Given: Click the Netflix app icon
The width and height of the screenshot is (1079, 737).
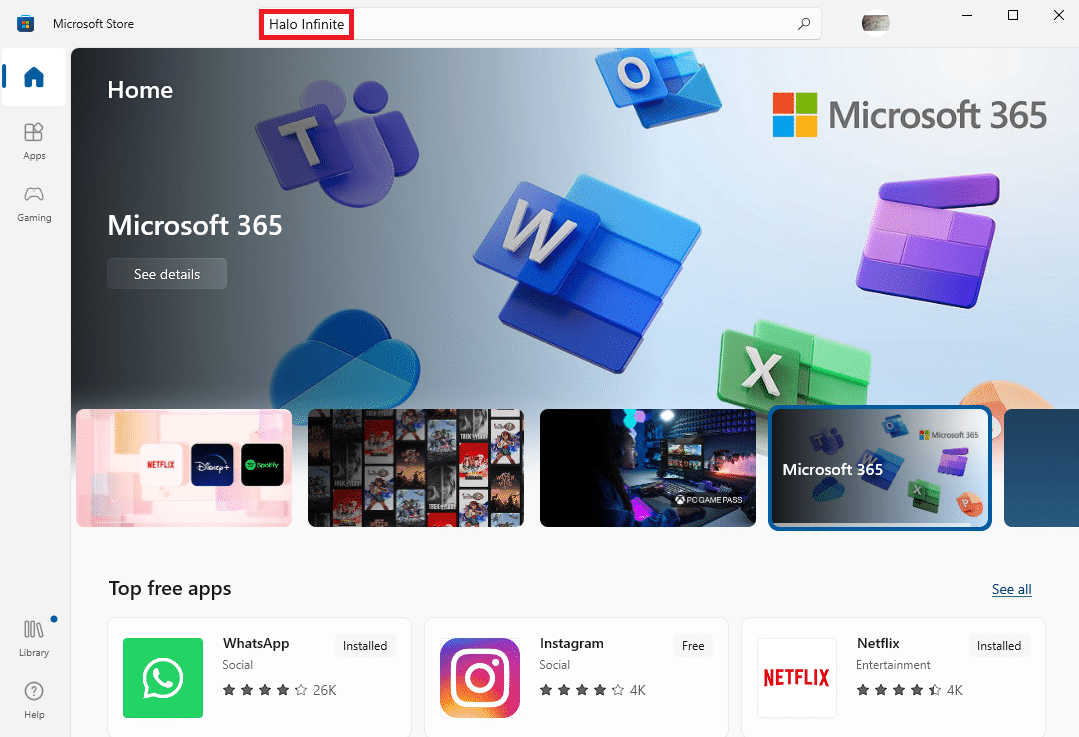Looking at the screenshot, I should point(797,677).
